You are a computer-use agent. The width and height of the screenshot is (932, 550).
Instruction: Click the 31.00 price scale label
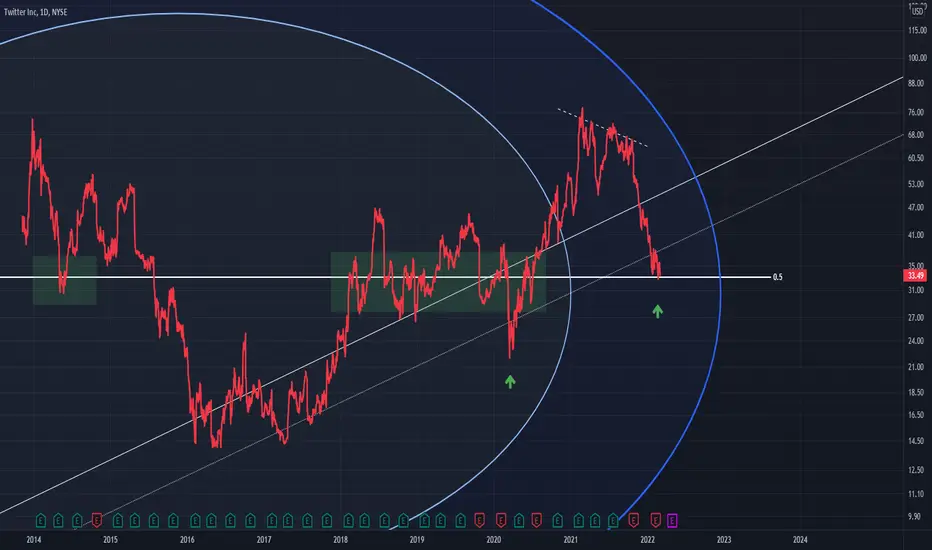[x=915, y=290]
